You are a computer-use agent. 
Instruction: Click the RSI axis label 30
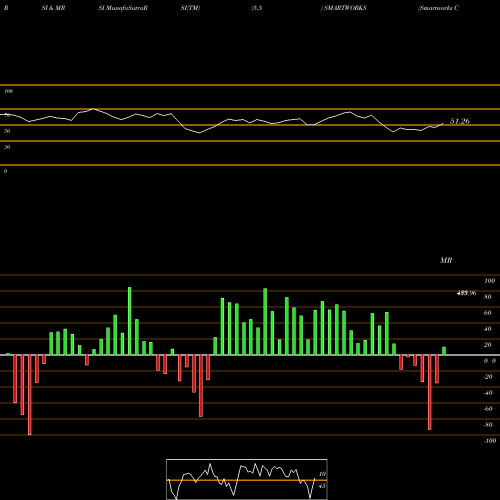pos(7,147)
